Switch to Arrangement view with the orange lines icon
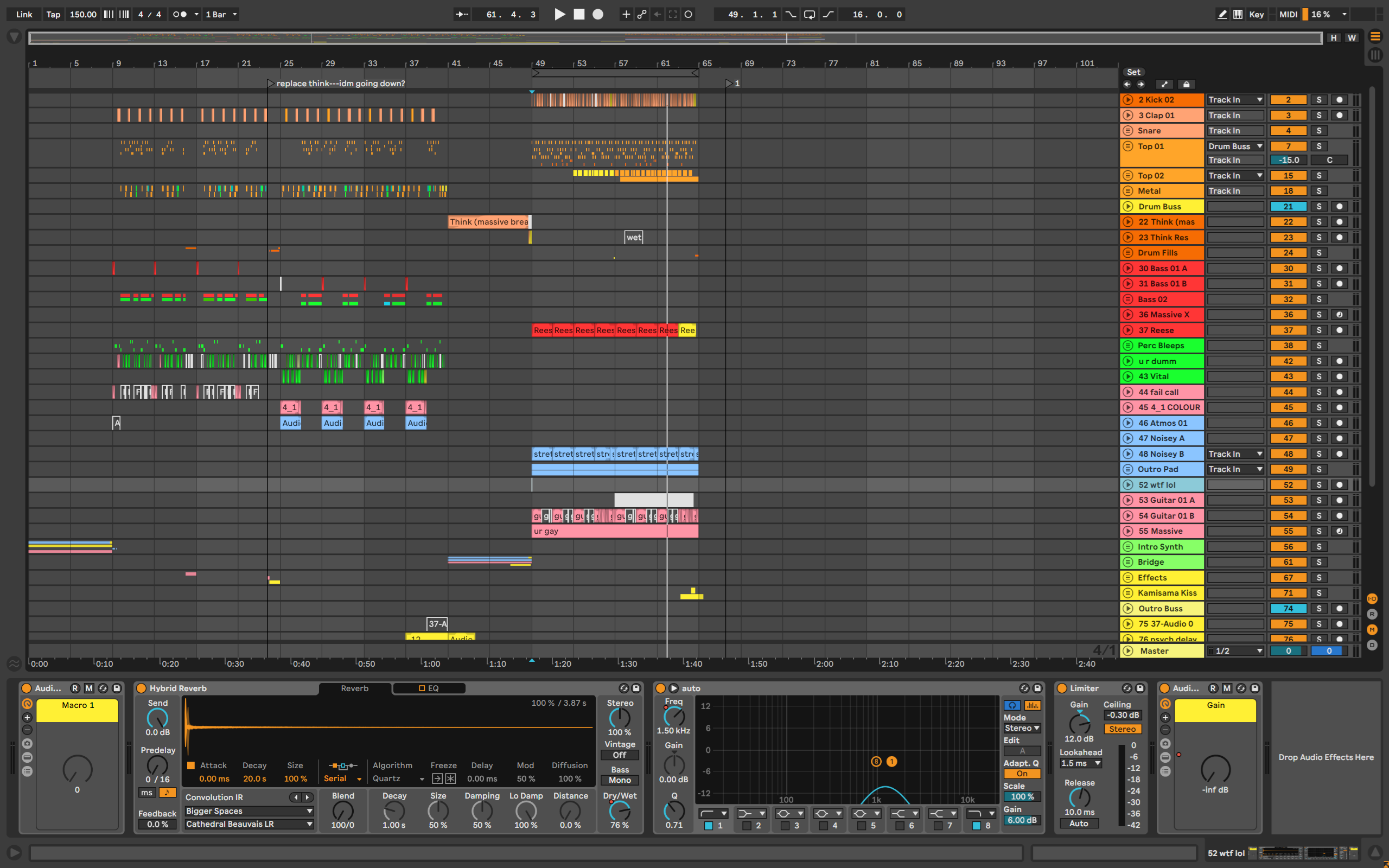 pyautogui.click(x=1375, y=37)
